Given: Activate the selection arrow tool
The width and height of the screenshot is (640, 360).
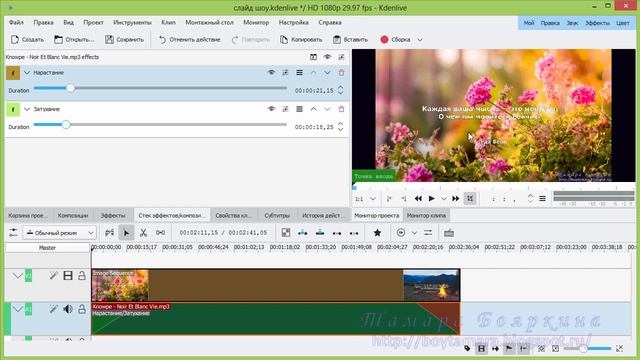Looking at the screenshot, I should tap(126, 233).
